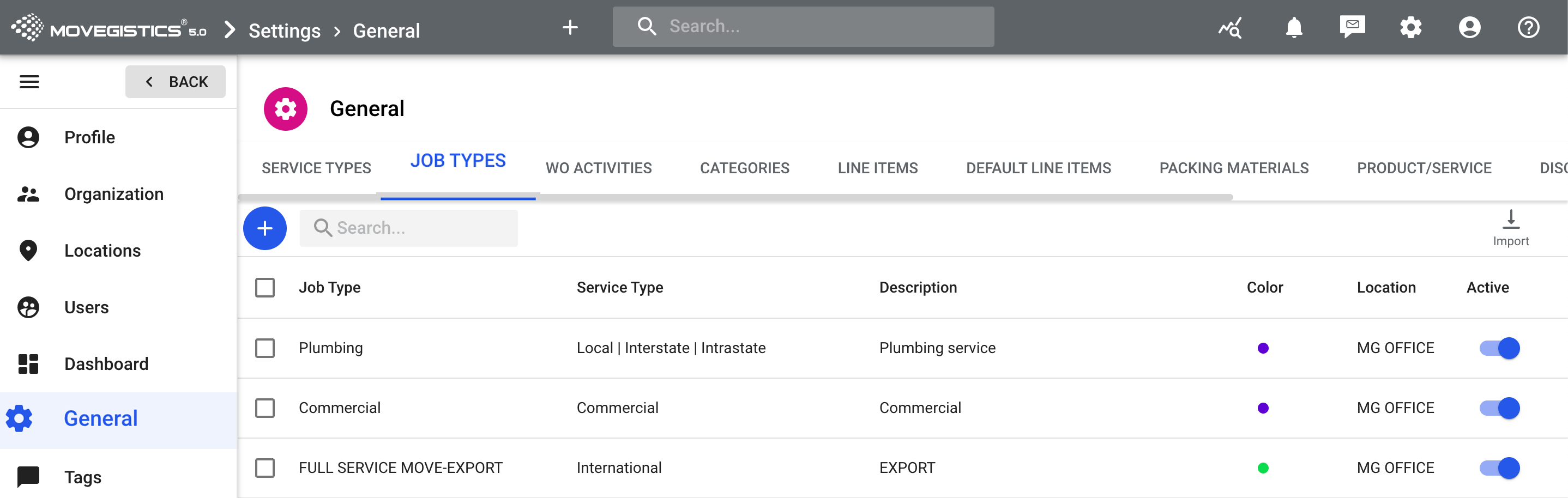The height and width of the screenshot is (498, 1568).
Task: Click the chevron between Settings and General
Action: pyautogui.click(x=337, y=31)
